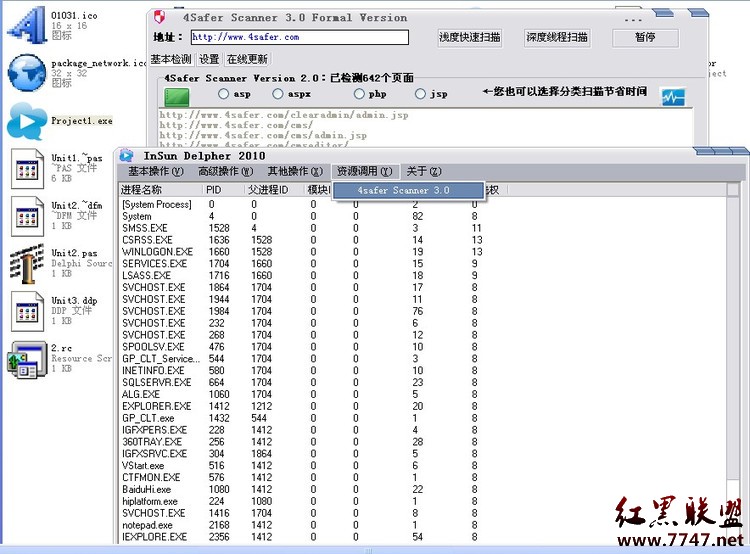This screenshot has height=554, width=750.
Task: Click the process list vertical scrollbar
Action: (x=732, y=364)
